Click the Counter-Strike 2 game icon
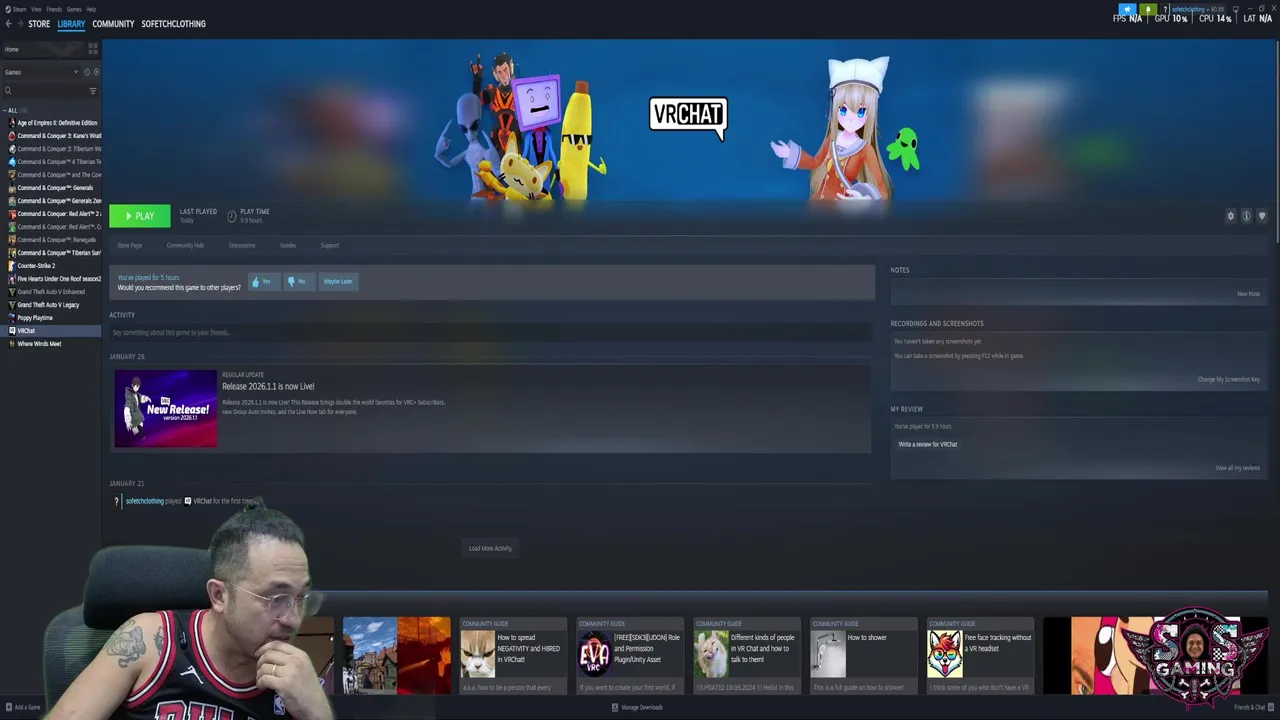 (x=12, y=266)
